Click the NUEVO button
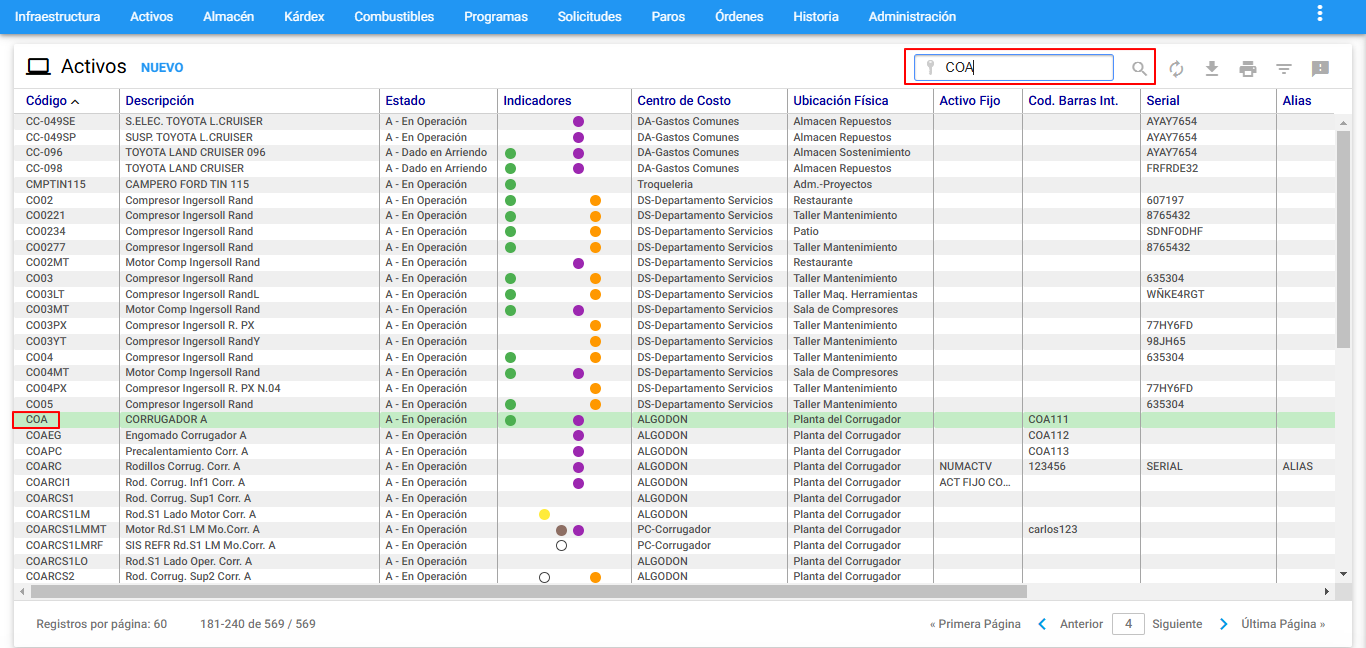The image size is (1366, 648). pyautogui.click(x=162, y=68)
